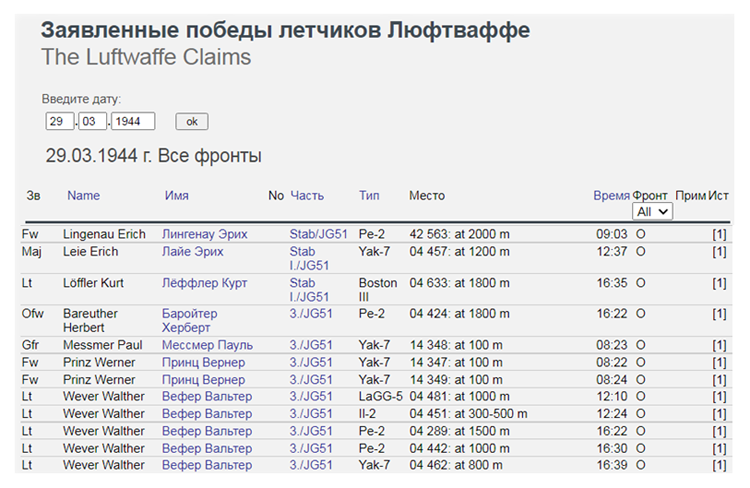Sort by Время column header

coord(610,196)
